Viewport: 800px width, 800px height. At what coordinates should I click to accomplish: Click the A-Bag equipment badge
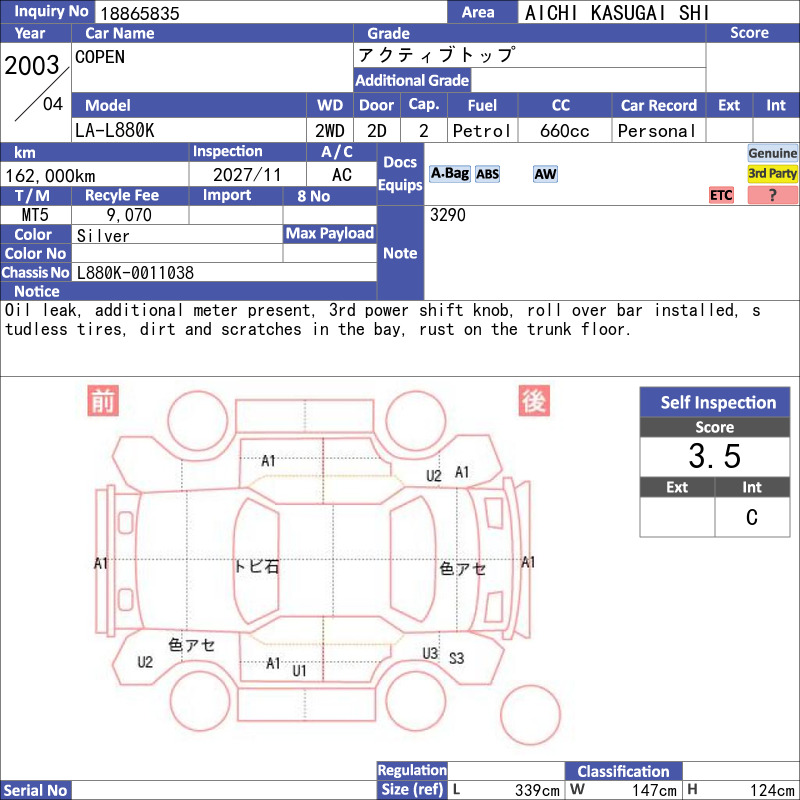(449, 174)
